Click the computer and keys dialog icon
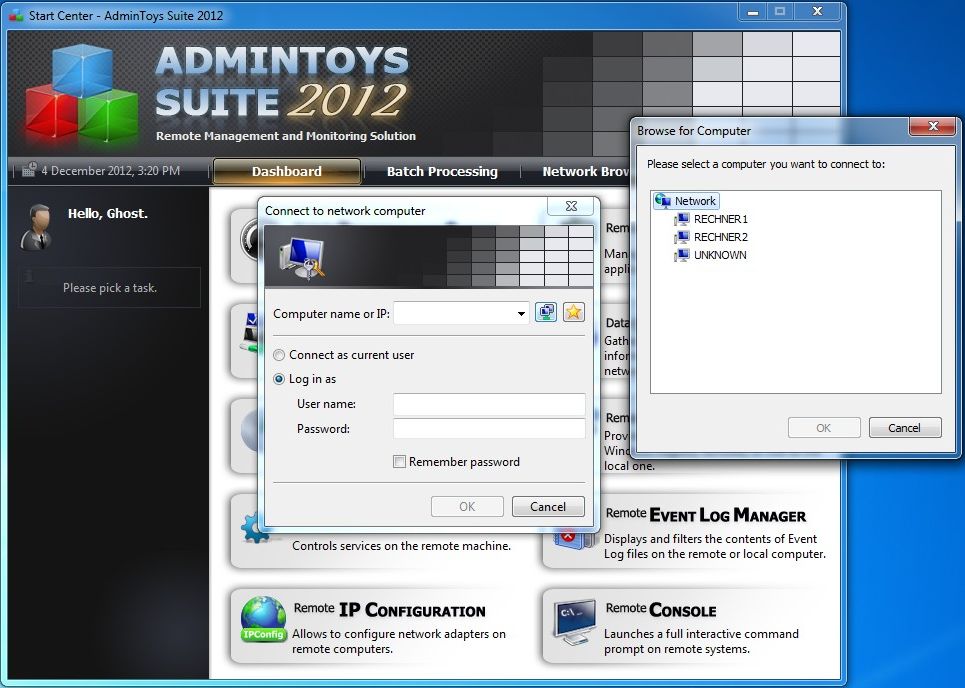Screen dimensions: 965x688 [x=302, y=259]
